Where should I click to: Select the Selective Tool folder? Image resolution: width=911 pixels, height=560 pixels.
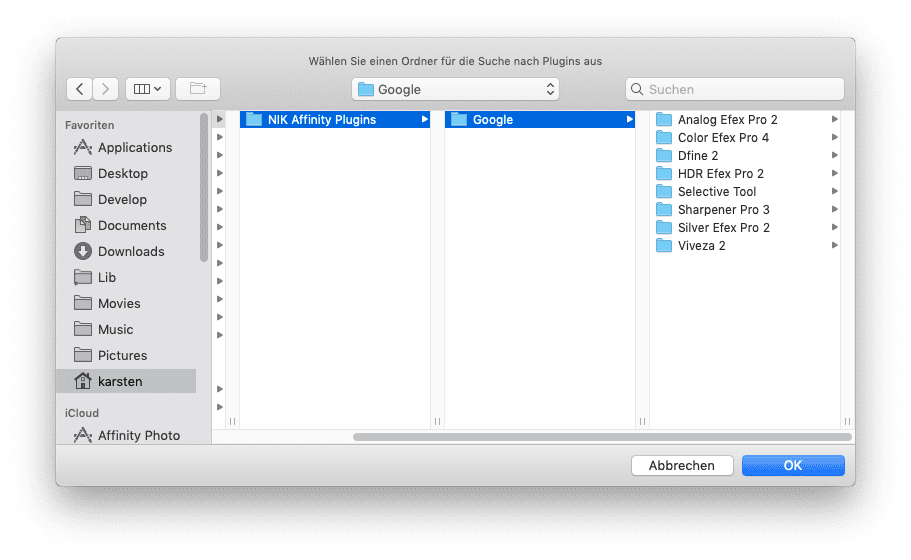click(746, 192)
